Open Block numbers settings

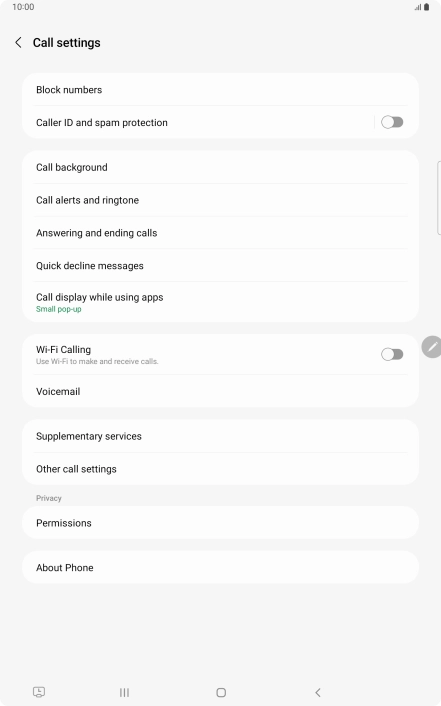(x=220, y=90)
